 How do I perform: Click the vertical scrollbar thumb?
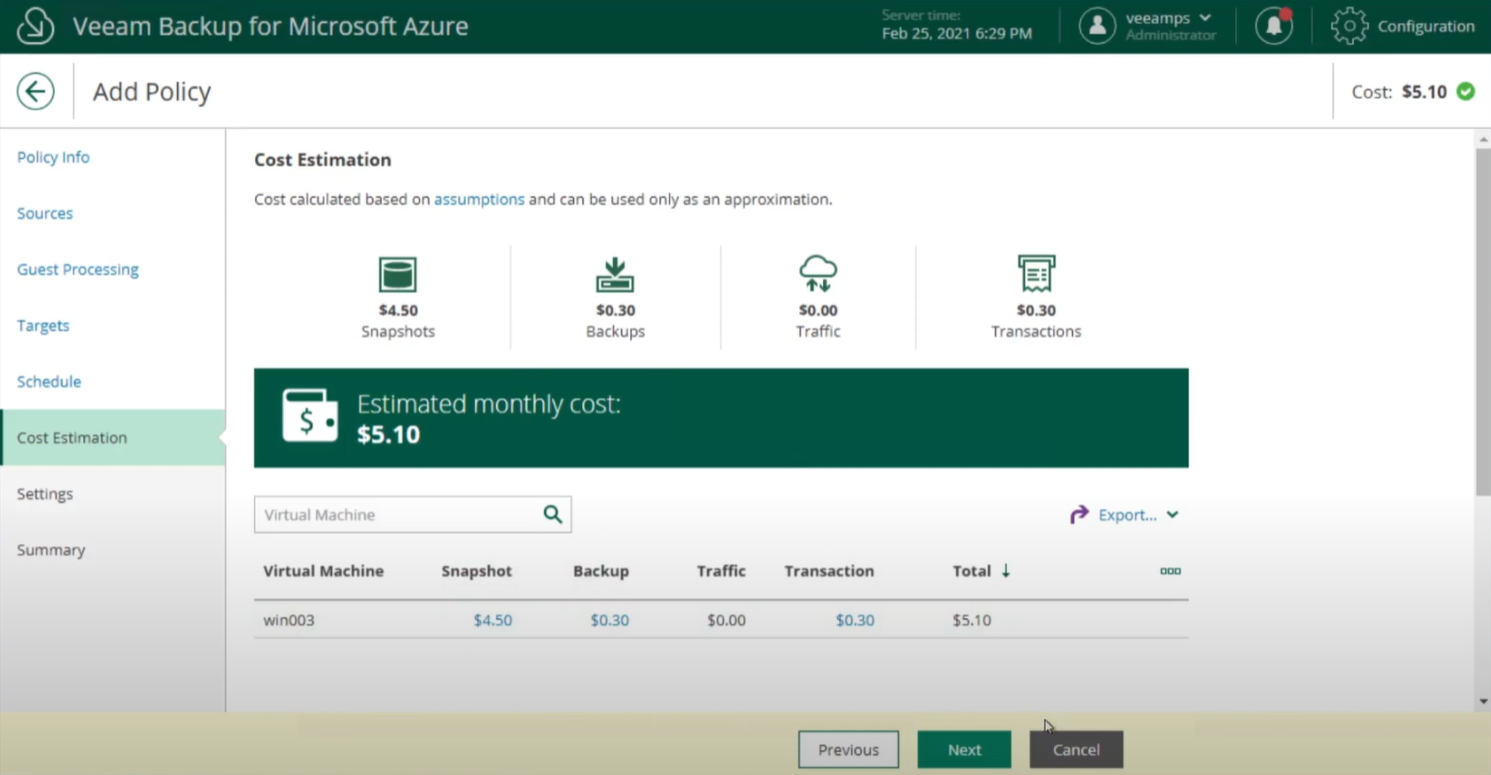[1483, 320]
